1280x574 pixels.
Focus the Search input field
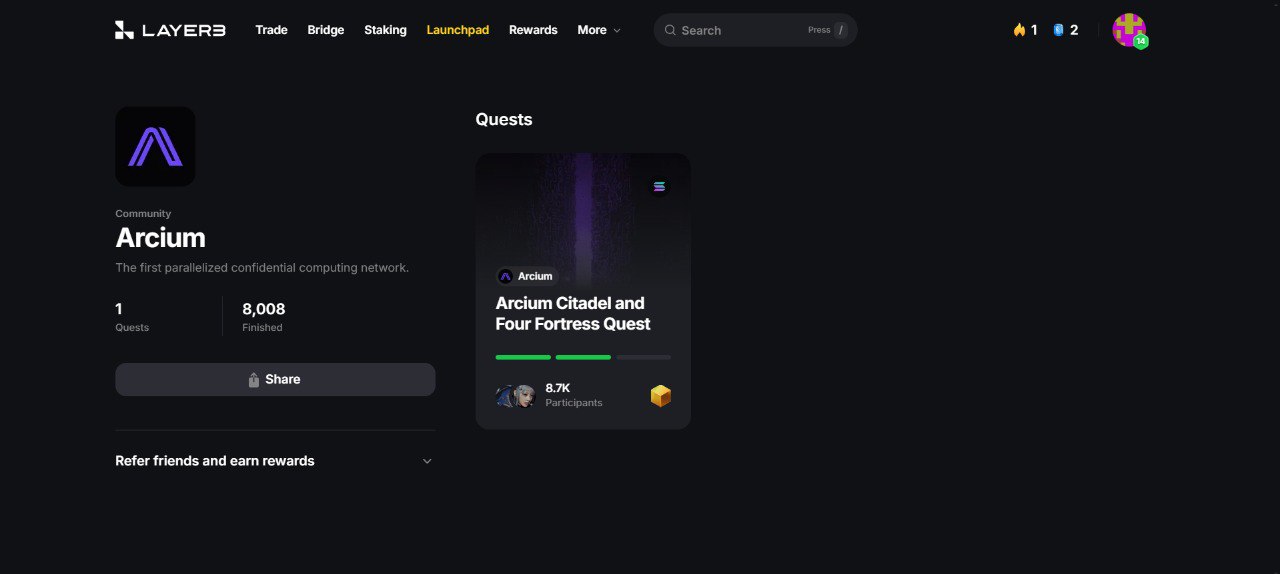755,30
